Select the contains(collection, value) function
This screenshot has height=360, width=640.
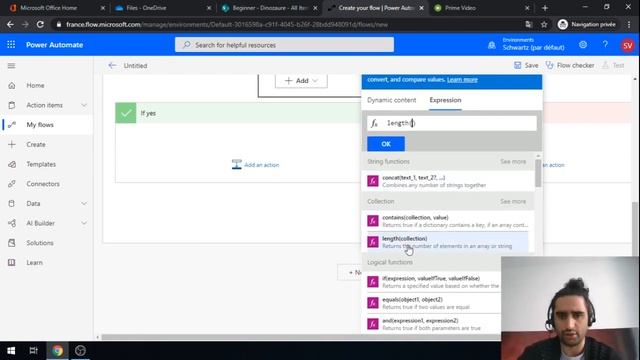point(448,221)
